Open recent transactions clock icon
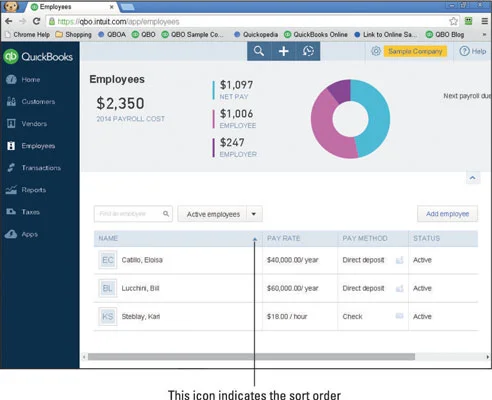The width and height of the screenshot is (492, 400). point(308,51)
